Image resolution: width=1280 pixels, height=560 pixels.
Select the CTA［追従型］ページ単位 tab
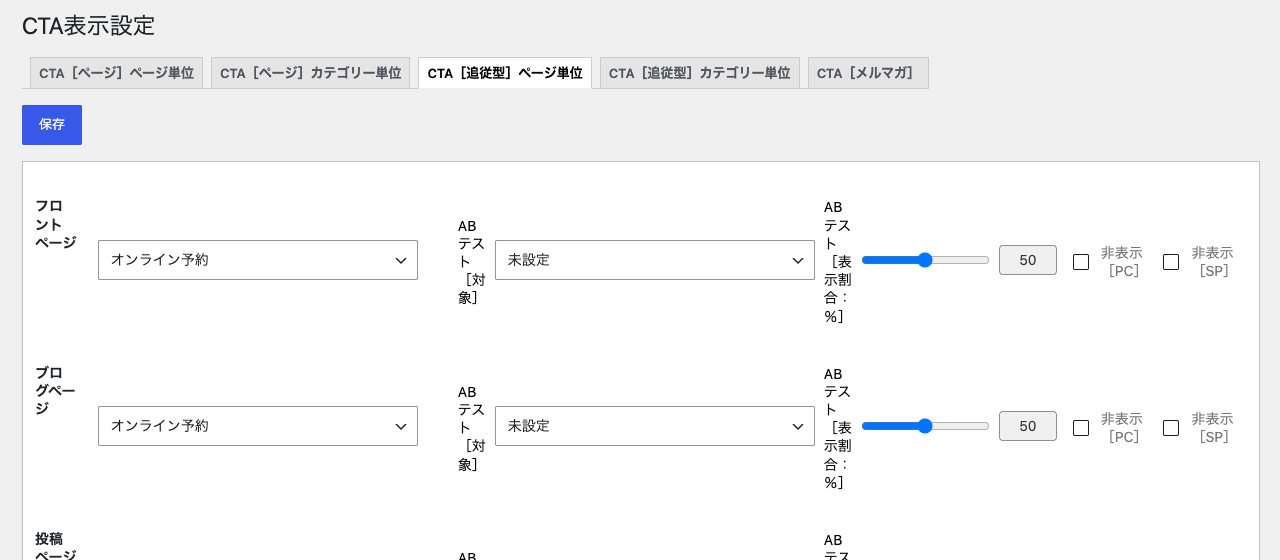[505, 73]
